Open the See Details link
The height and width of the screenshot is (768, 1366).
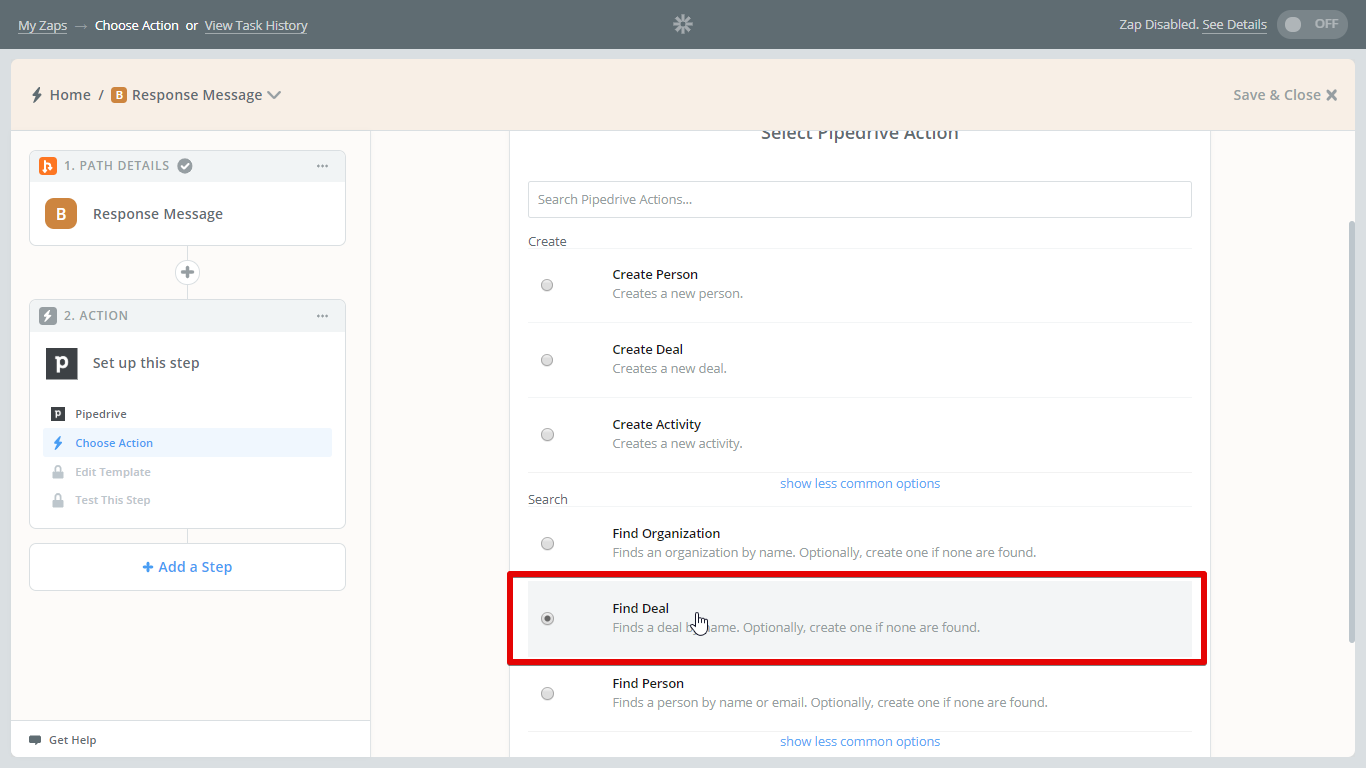(x=1234, y=25)
